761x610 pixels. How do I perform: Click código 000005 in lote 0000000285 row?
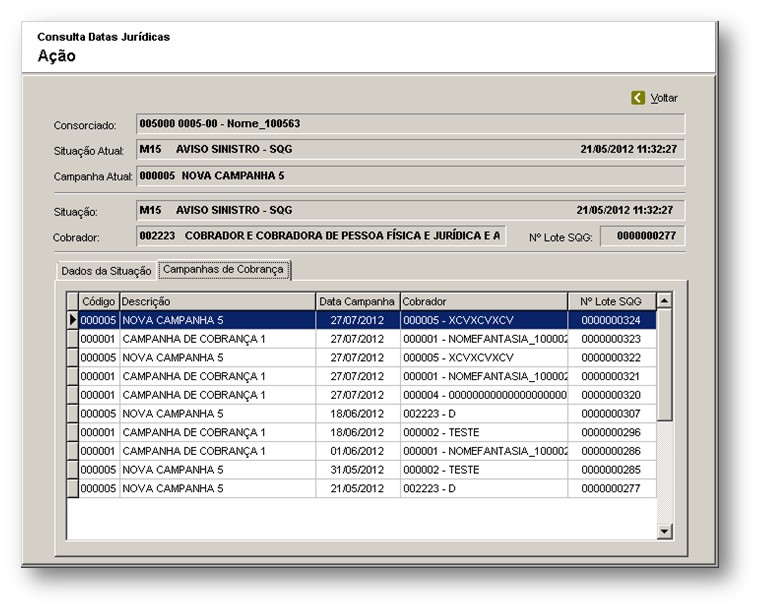(x=99, y=470)
